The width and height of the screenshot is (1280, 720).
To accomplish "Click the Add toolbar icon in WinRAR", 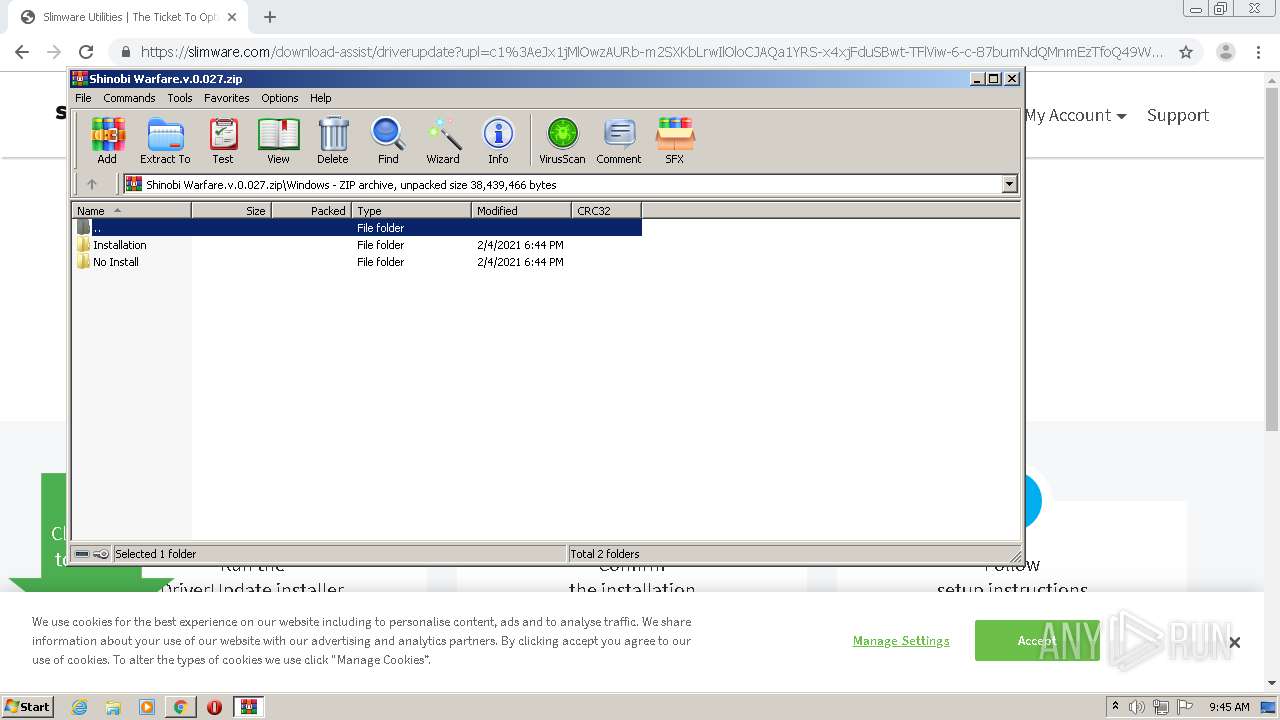I will (x=107, y=139).
